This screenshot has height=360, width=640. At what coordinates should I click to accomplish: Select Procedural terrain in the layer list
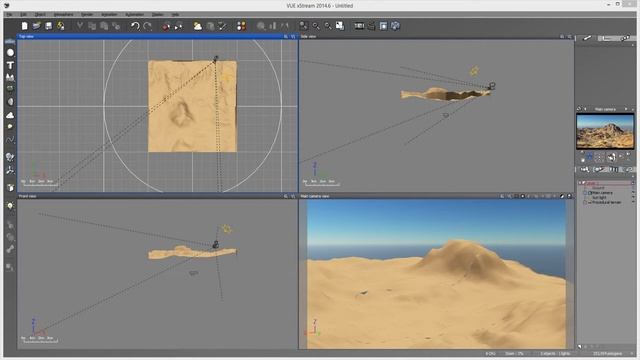607,202
